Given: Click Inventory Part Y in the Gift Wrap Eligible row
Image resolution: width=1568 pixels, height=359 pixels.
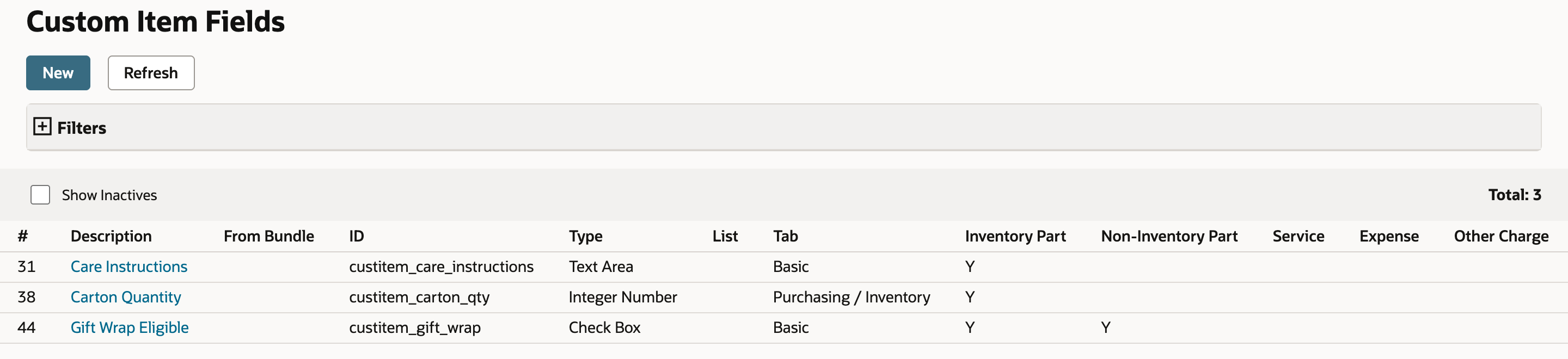Looking at the screenshot, I should click(970, 327).
